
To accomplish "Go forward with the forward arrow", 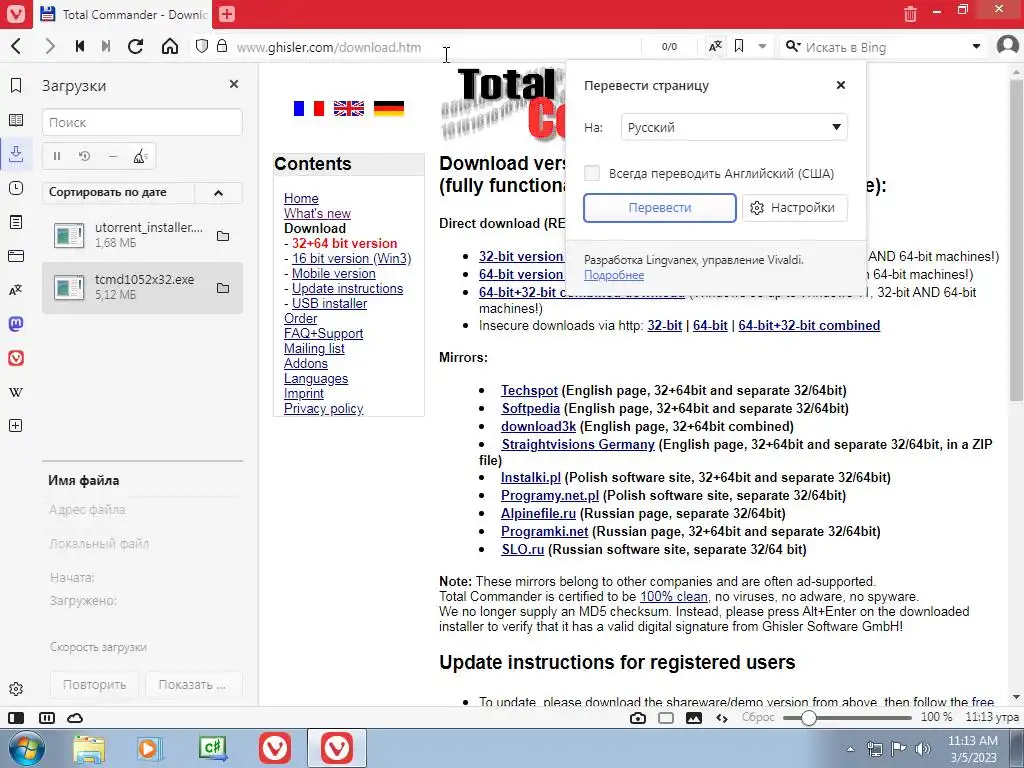I will coord(50,46).
